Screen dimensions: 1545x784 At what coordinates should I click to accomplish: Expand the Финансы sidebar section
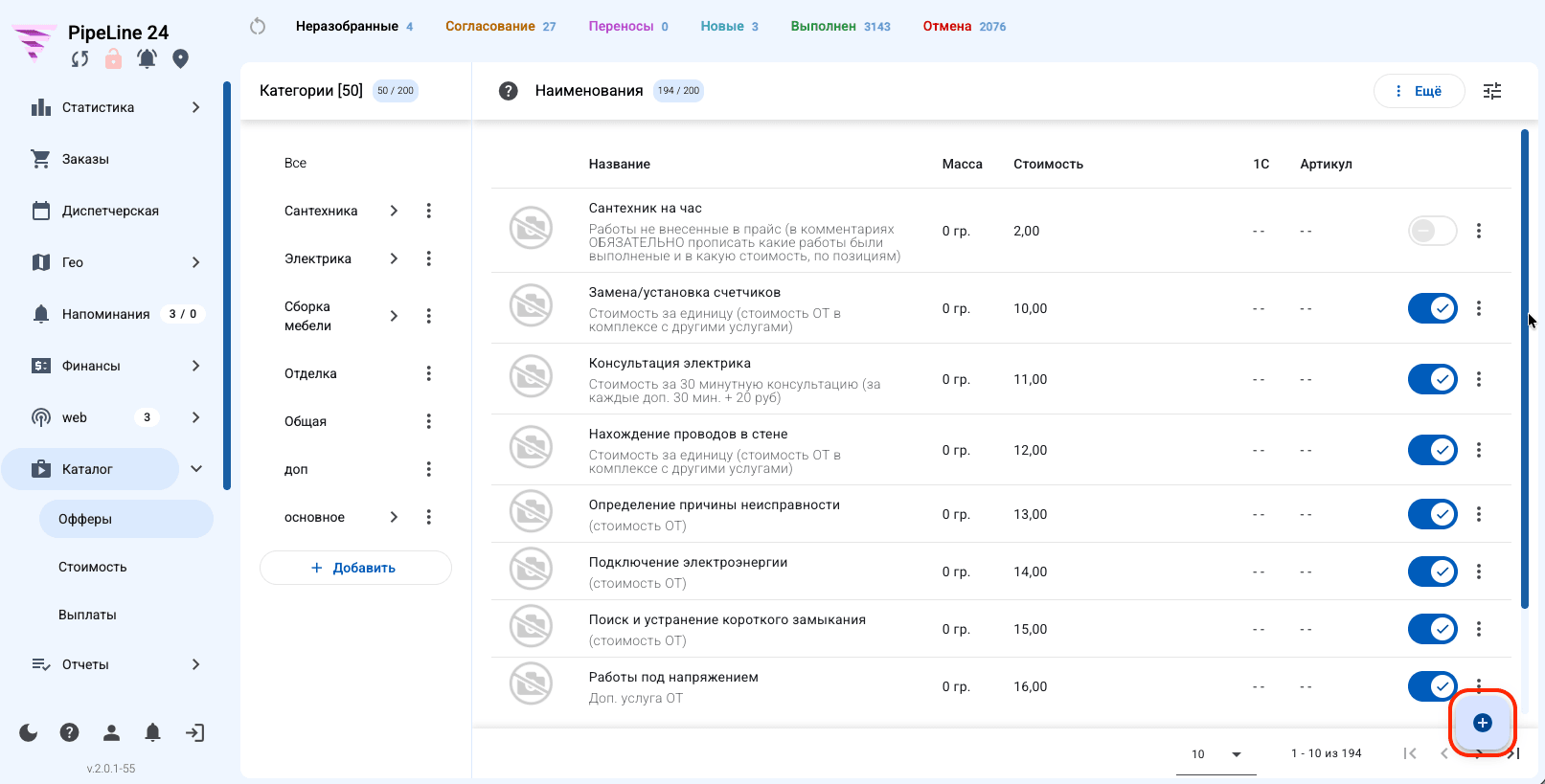click(195, 366)
